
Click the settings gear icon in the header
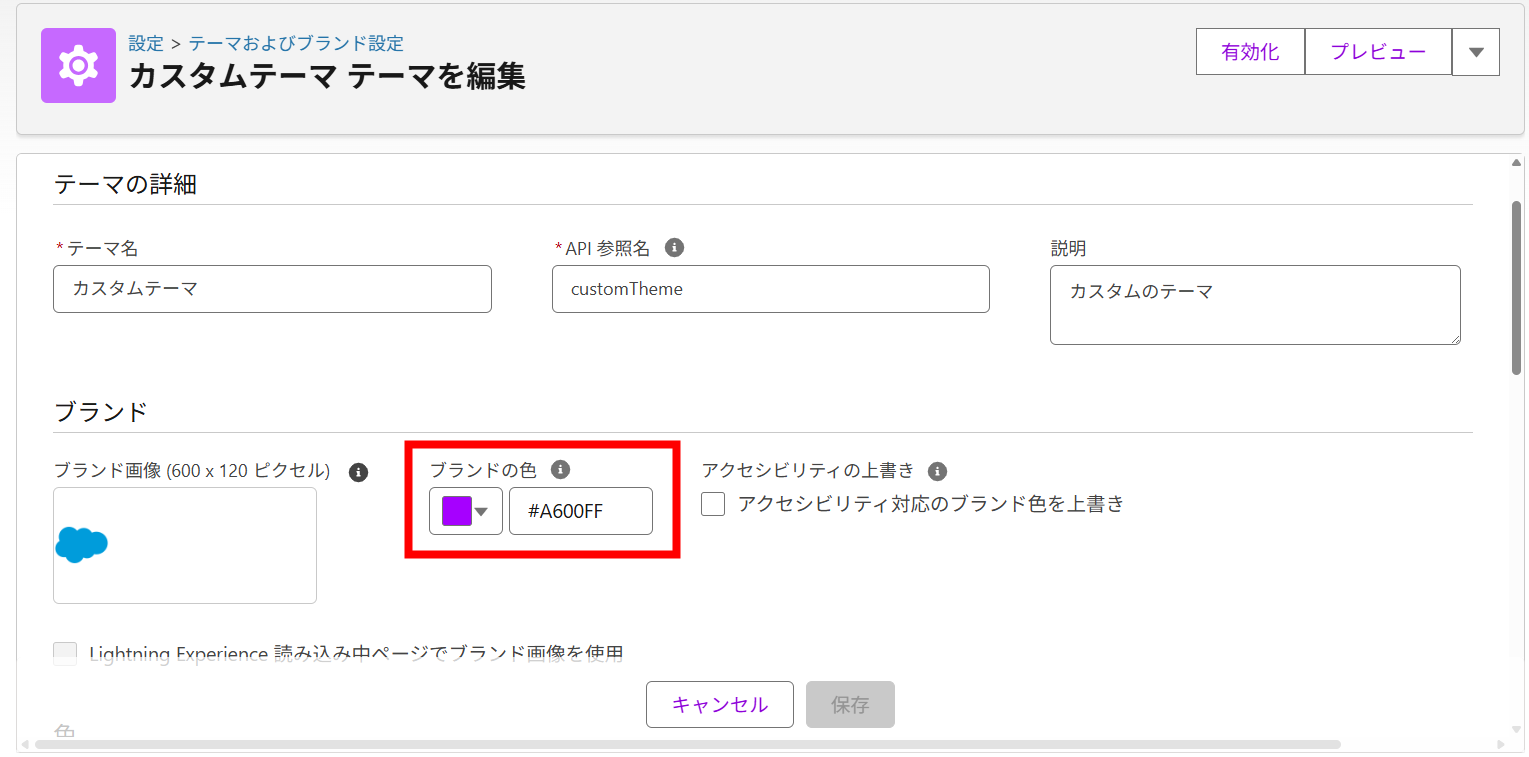click(x=78, y=65)
